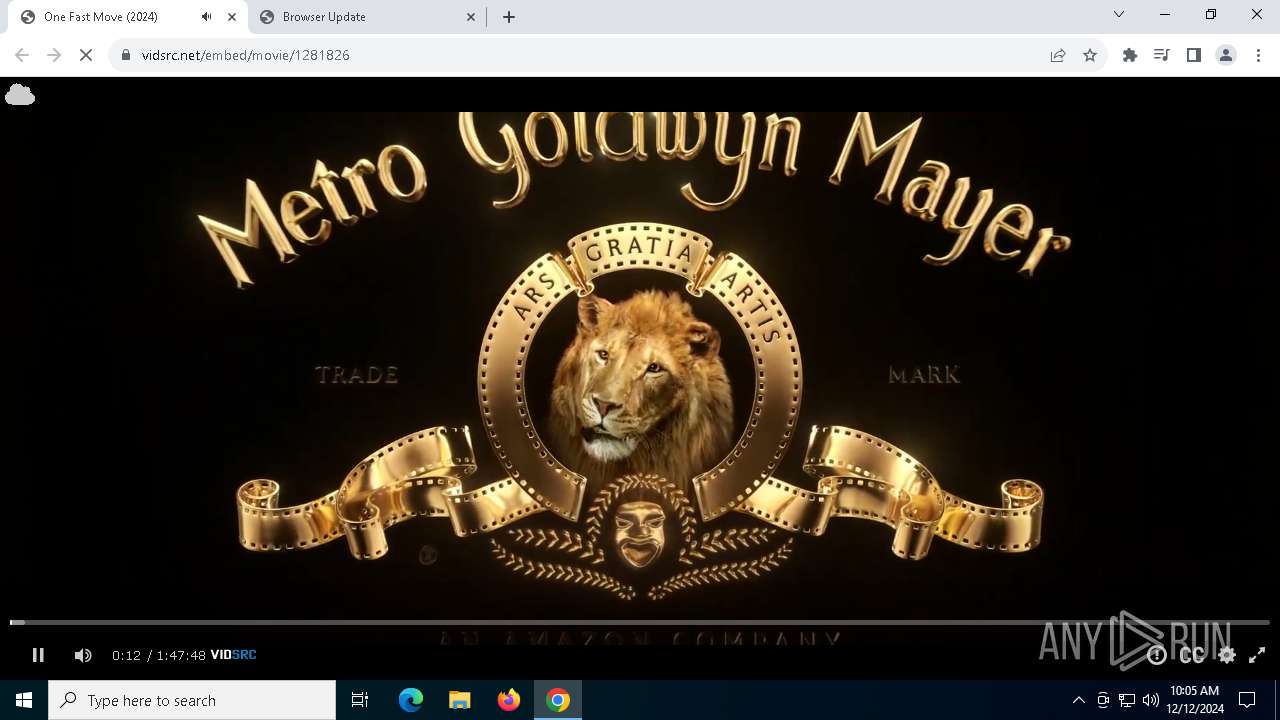
Task: Open a new browser tab
Action: click(x=509, y=17)
